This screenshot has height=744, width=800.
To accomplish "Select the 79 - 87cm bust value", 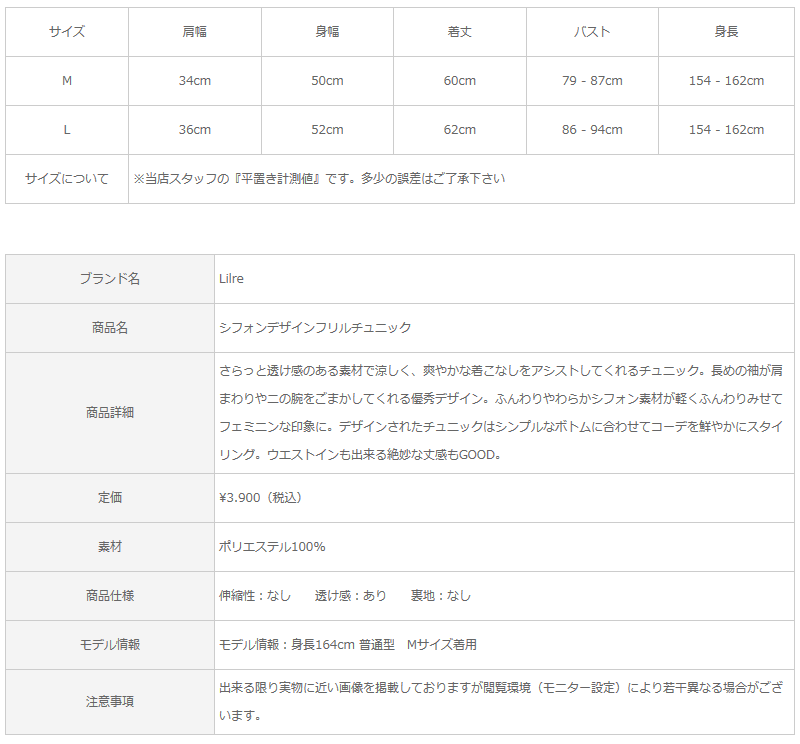I will coord(592,81).
